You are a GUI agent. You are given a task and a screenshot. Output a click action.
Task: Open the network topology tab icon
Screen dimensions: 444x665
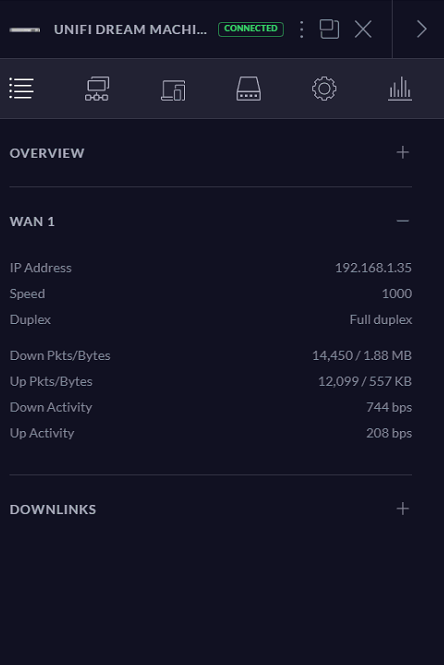coord(97,89)
